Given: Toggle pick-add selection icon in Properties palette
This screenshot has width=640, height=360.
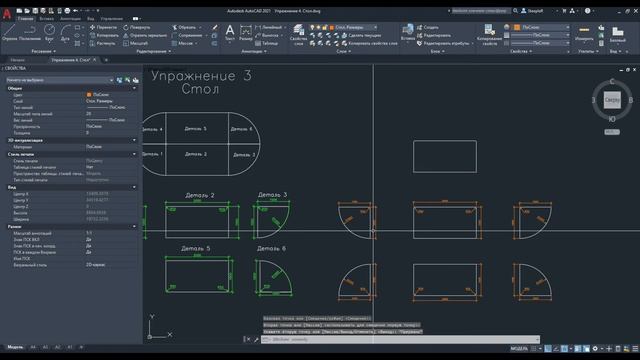Looking at the screenshot, I should tap(119, 80).
